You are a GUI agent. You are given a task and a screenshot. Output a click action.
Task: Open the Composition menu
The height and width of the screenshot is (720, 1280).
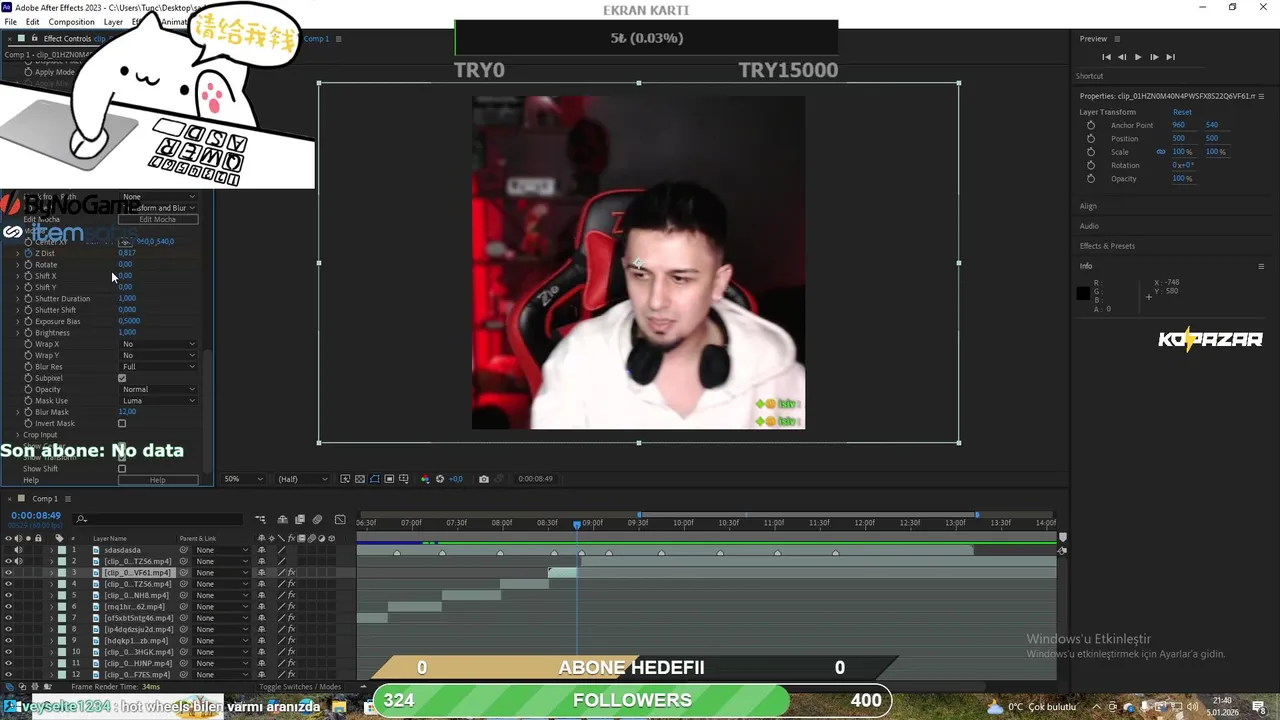[x=71, y=22]
